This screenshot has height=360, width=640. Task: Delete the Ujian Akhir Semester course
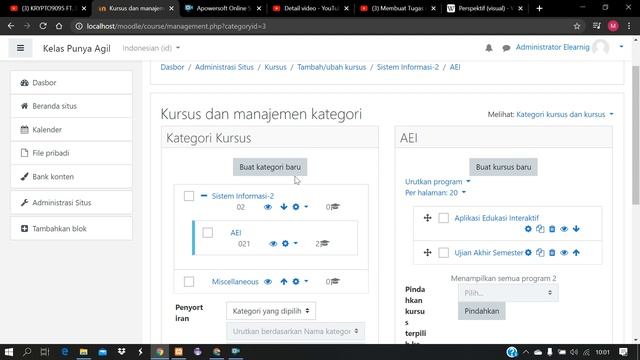tap(552, 253)
